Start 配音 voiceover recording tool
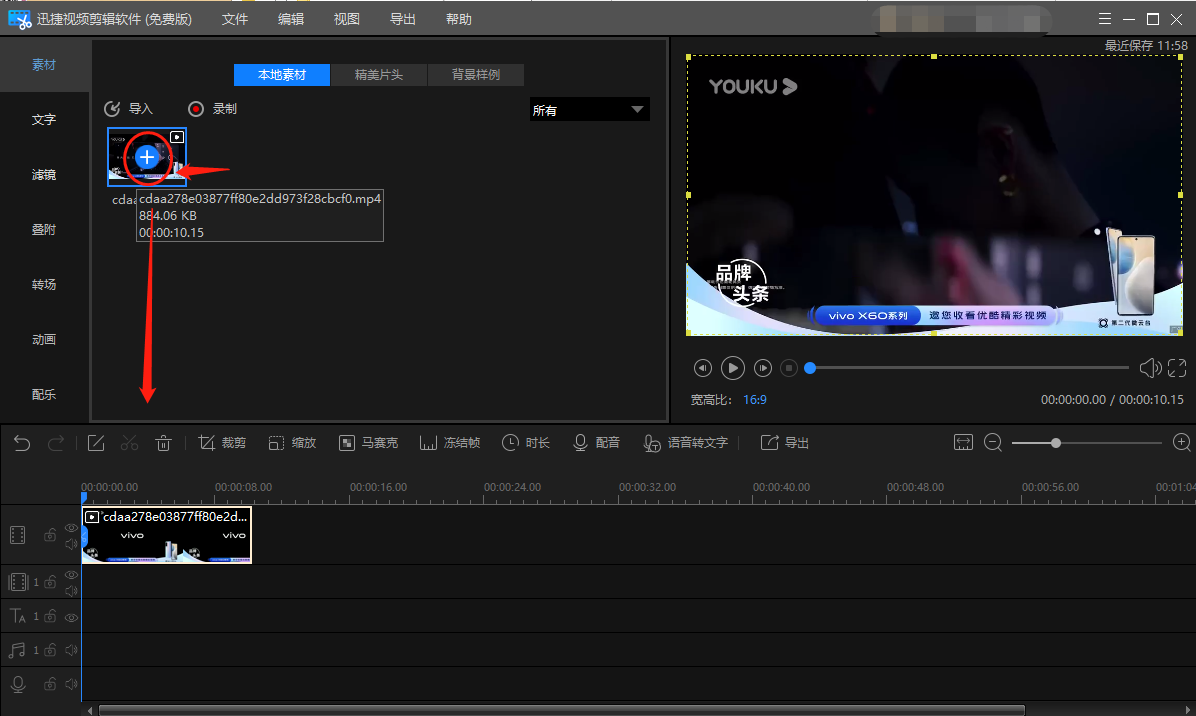1196x716 pixels. [x=596, y=443]
